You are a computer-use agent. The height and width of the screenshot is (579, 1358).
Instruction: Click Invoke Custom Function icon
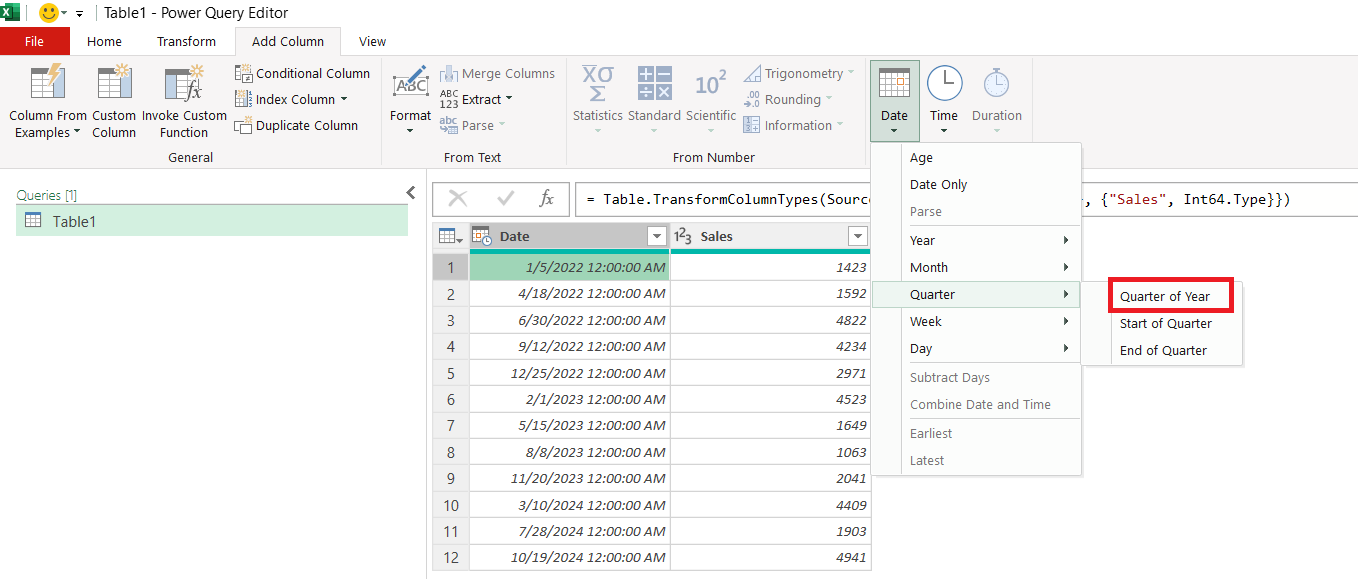(x=184, y=82)
